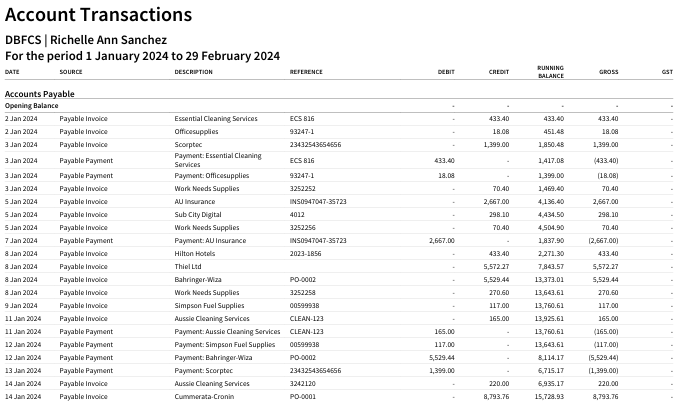Select reference INS0947047-35723 on 5 Jan invoice
The width and height of the screenshot is (684, 406).
[x=318, y=201]
